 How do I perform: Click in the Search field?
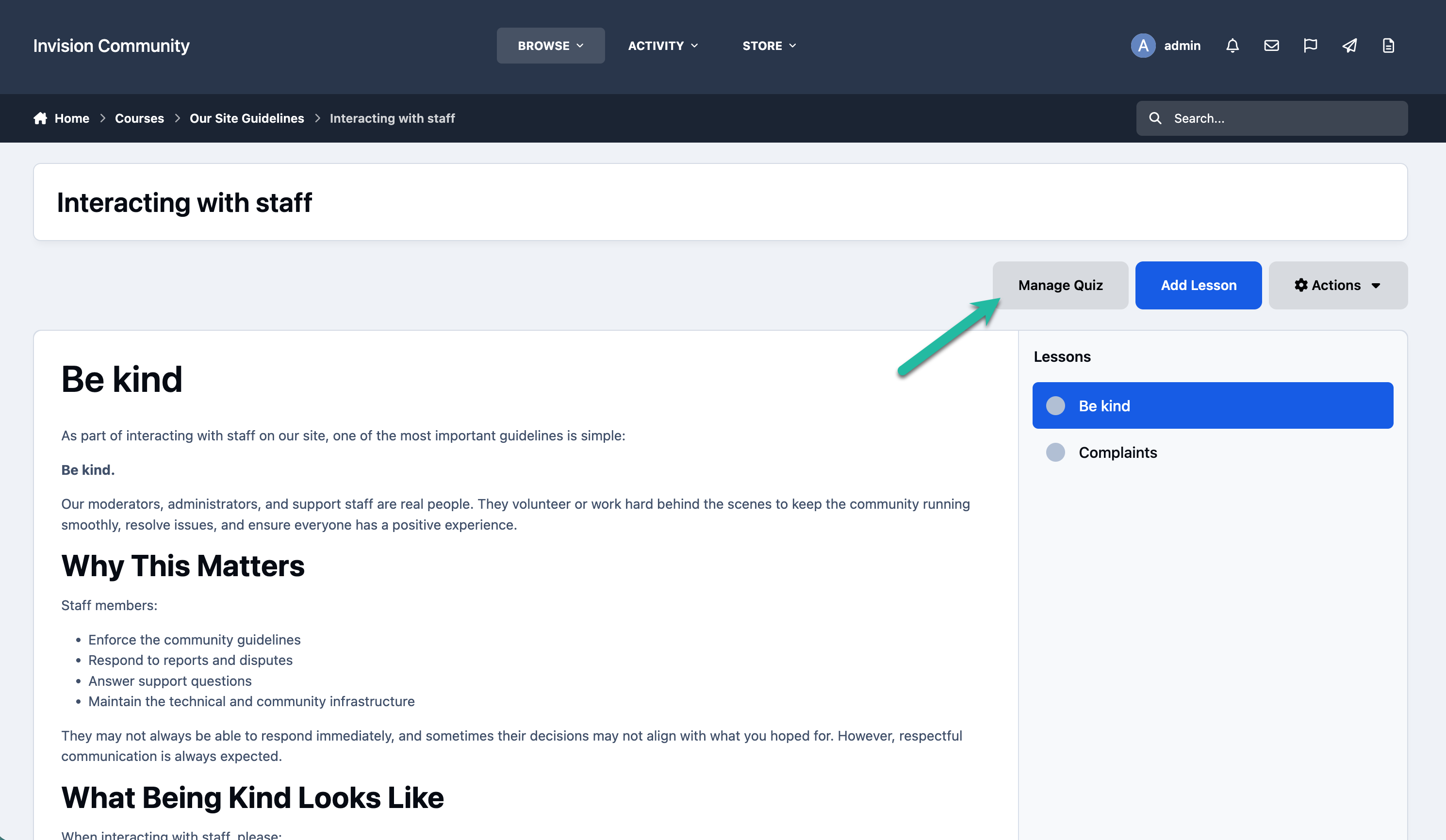1272,118
